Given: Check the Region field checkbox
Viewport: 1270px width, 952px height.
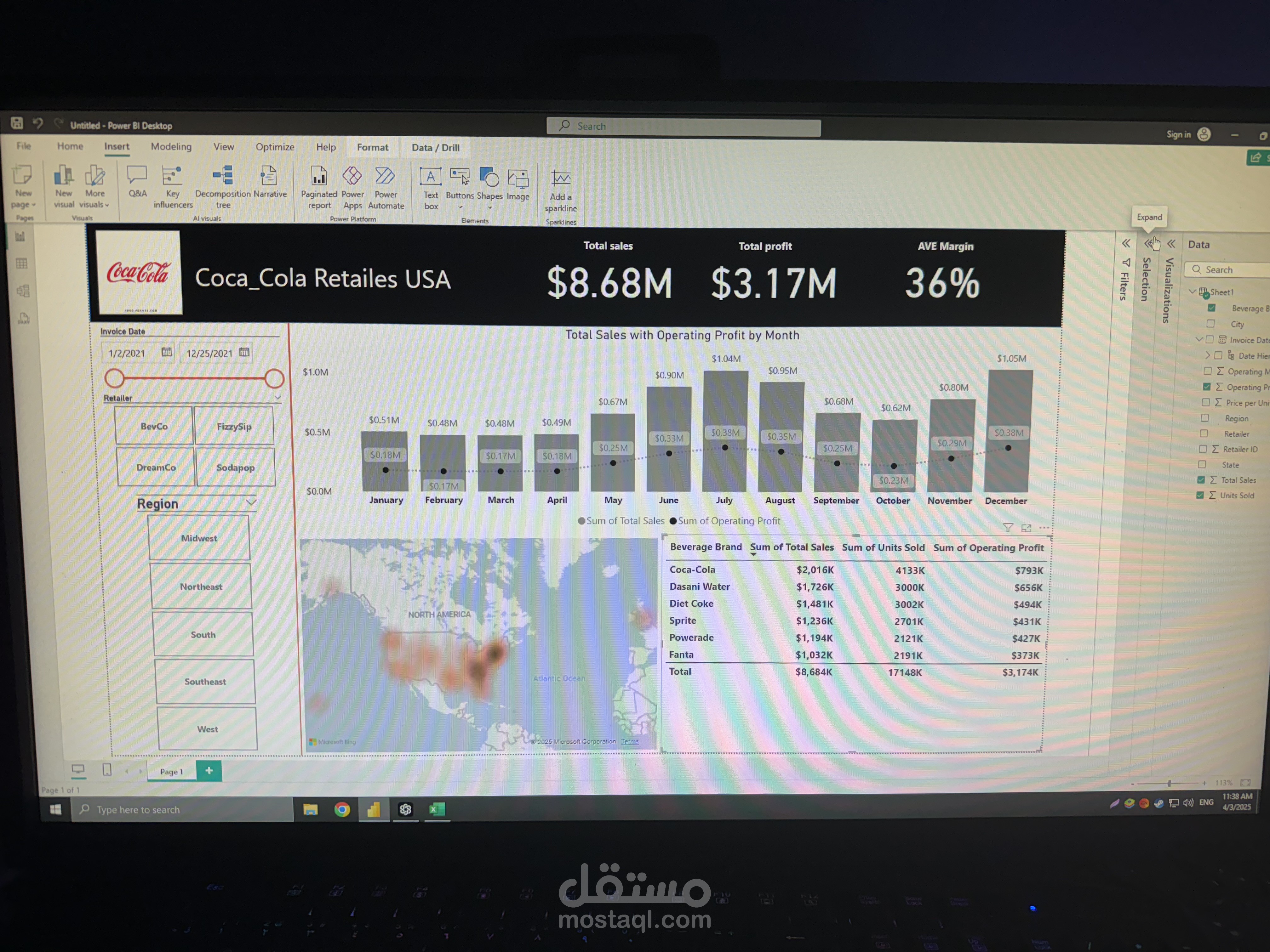Looking at the screenshot, I should [x=1204, y=418].
